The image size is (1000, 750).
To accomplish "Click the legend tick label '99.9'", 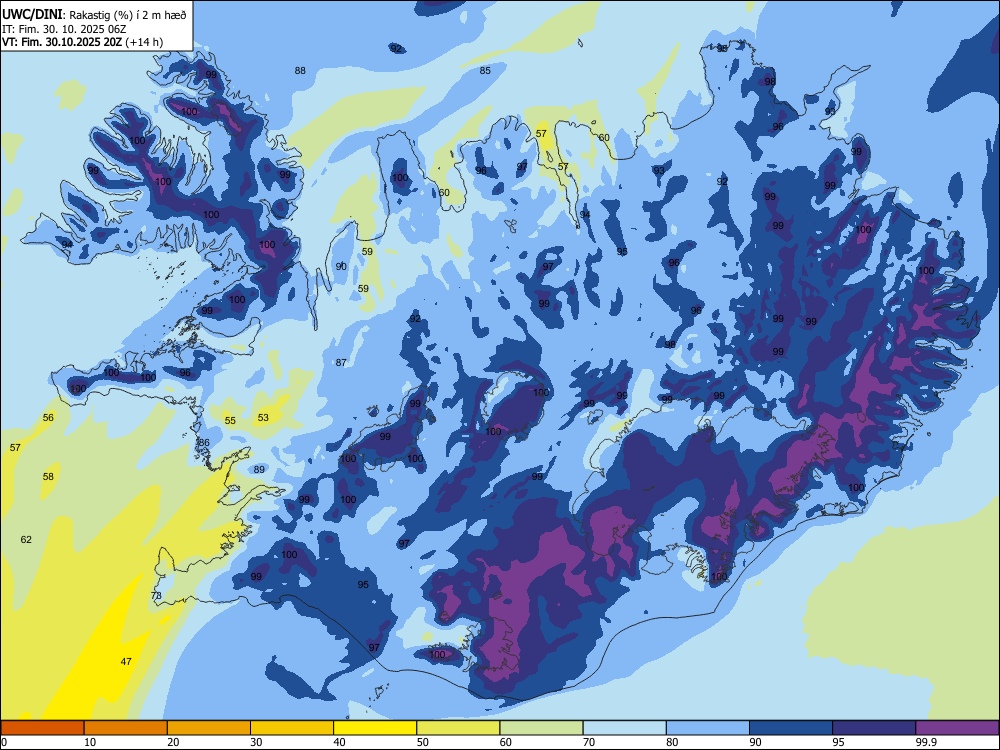I will tap(926, 742).
